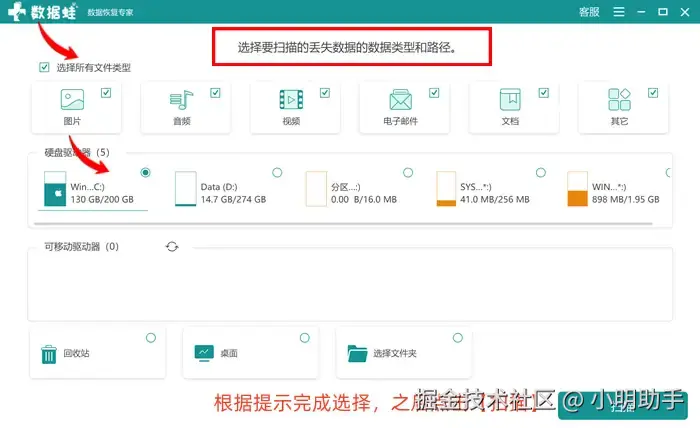
Task: Click the 电子邮件 email type icon
Action: point(400,100)
